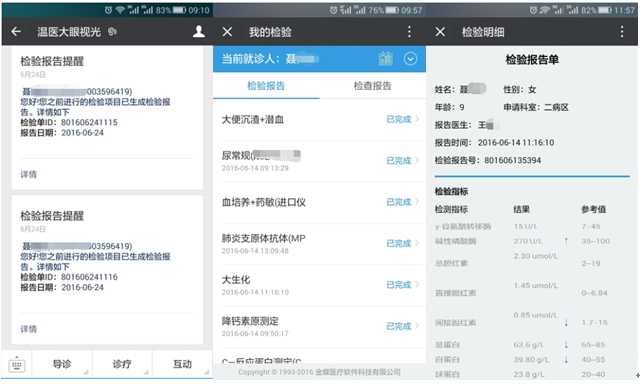Switch to the 检查报告 tab
640x384 pixels.
tap(372, 86)
